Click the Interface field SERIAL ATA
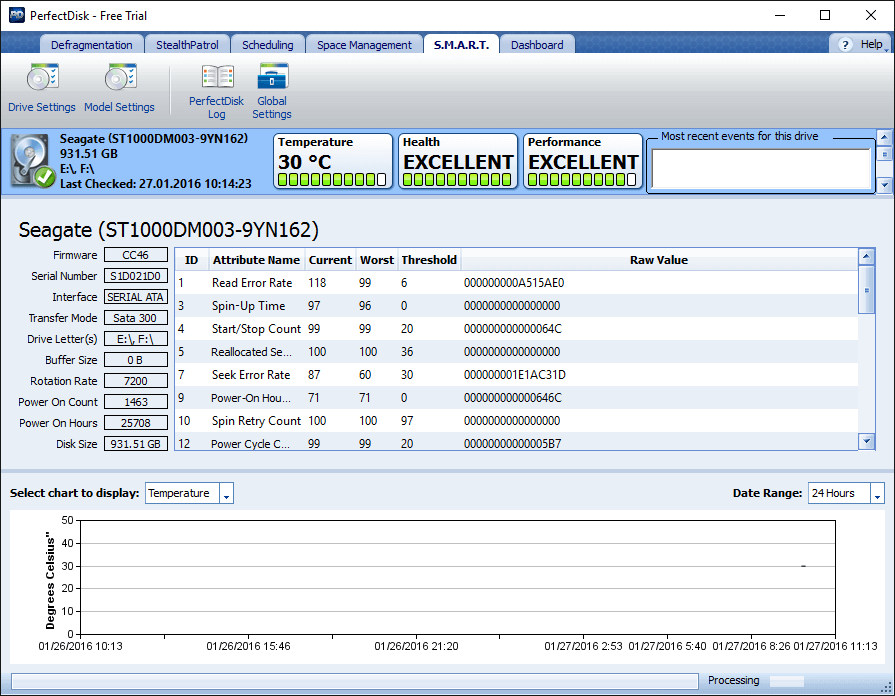Screen dimensions: 895x696 point(136,297)
